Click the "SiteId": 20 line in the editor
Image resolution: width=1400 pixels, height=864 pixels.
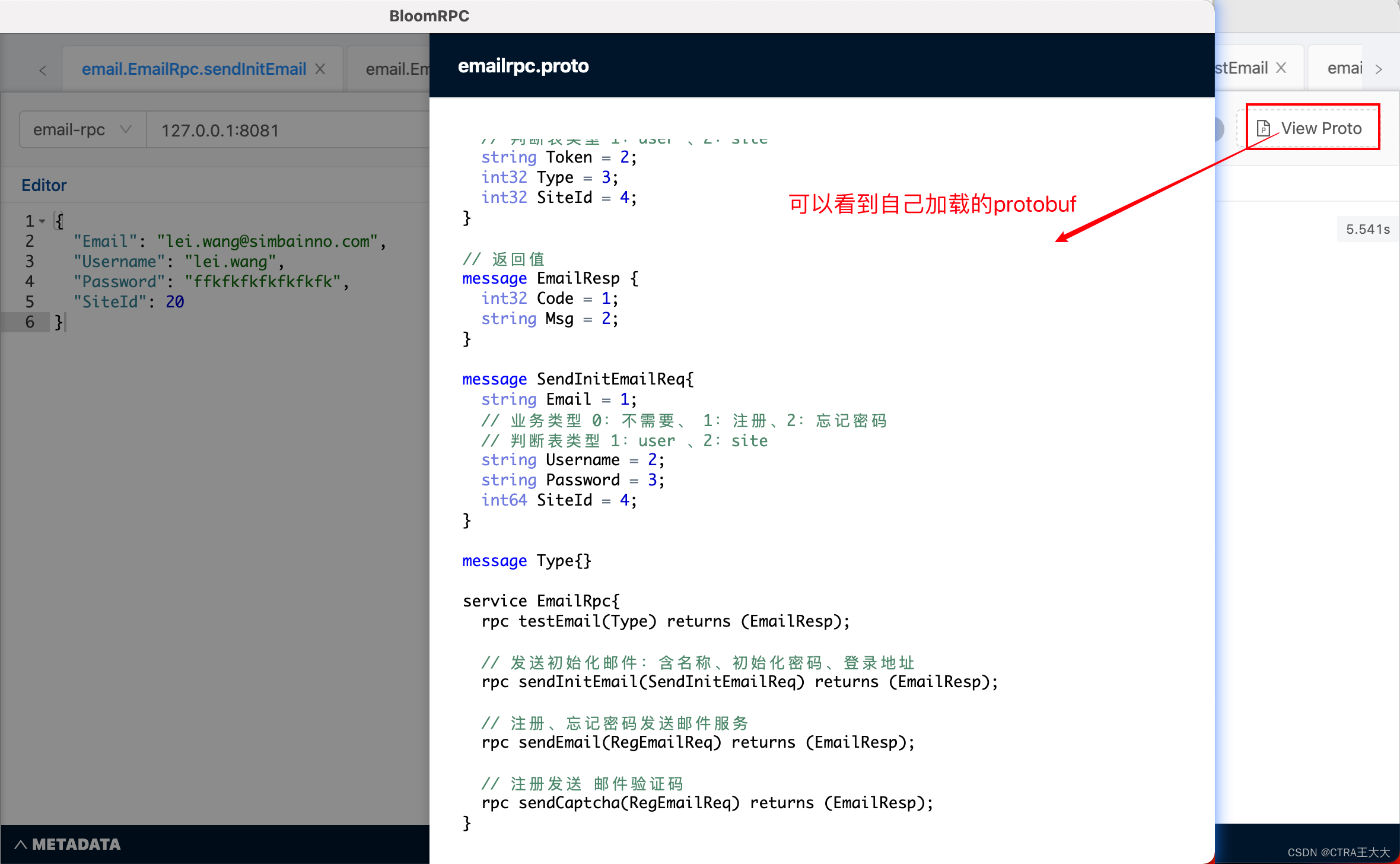(129, 301)
